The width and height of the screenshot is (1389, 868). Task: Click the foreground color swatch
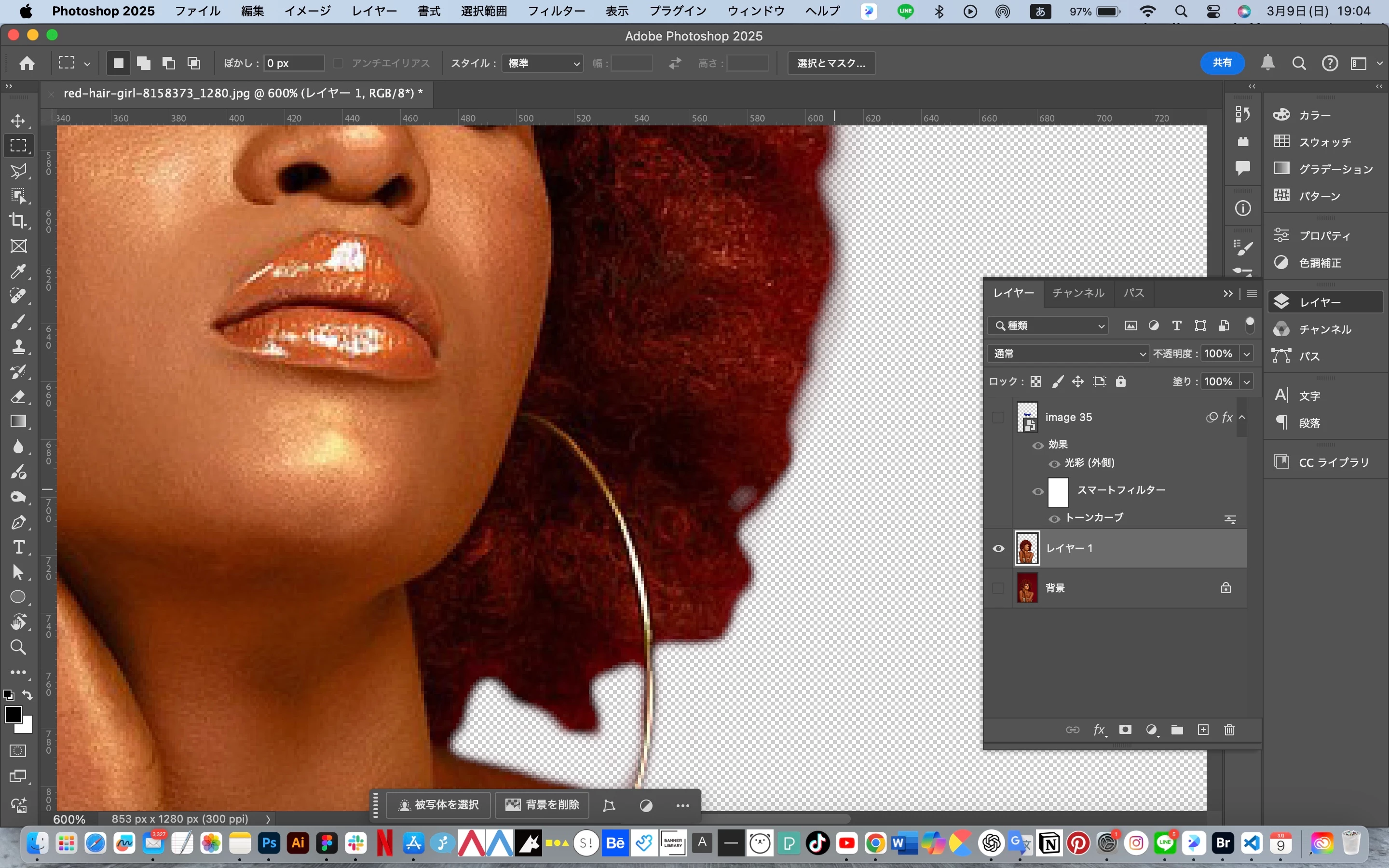pos(13,715)
